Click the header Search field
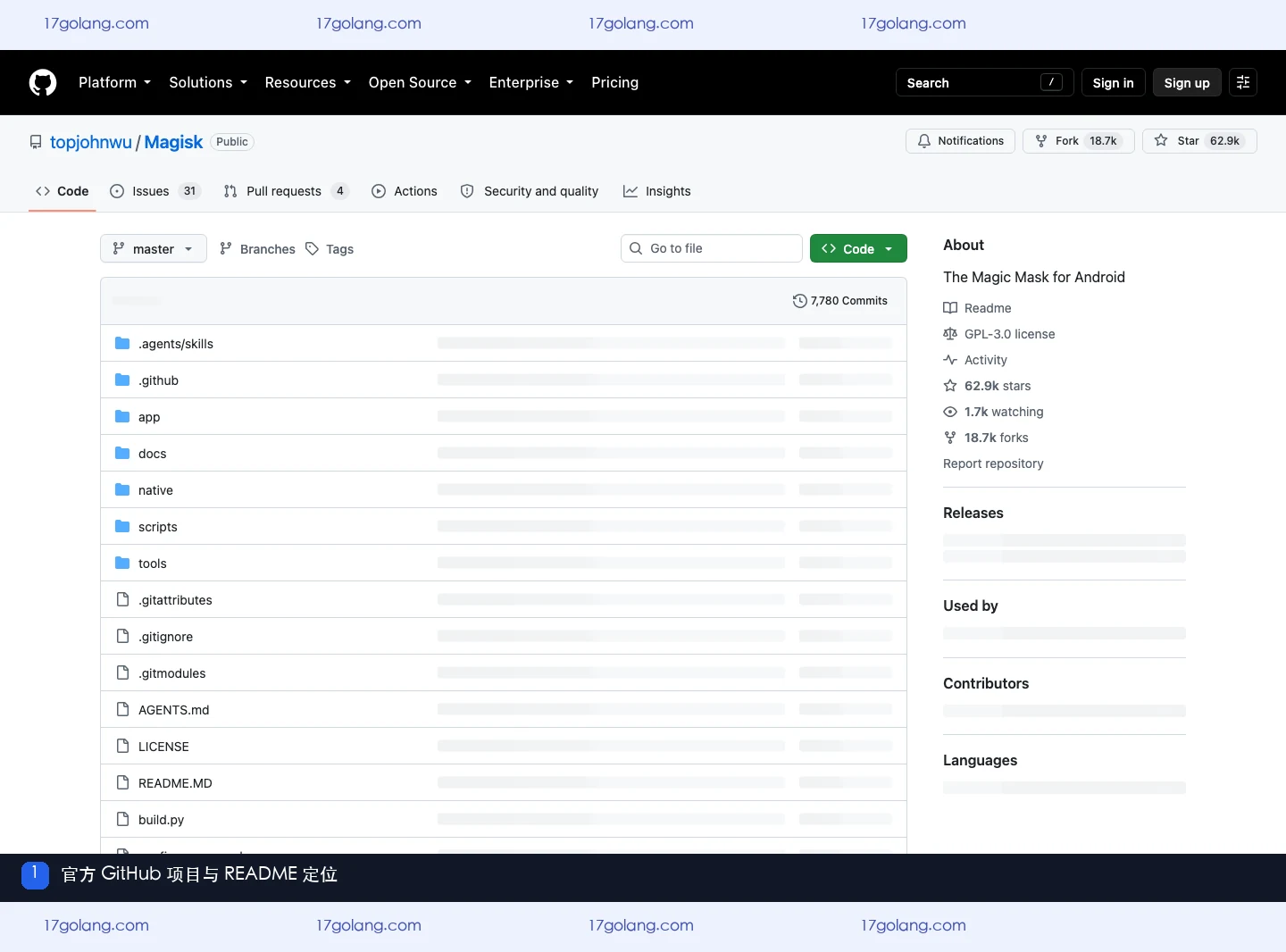The height and width of the screenshot is (952, 1286). 985,82
